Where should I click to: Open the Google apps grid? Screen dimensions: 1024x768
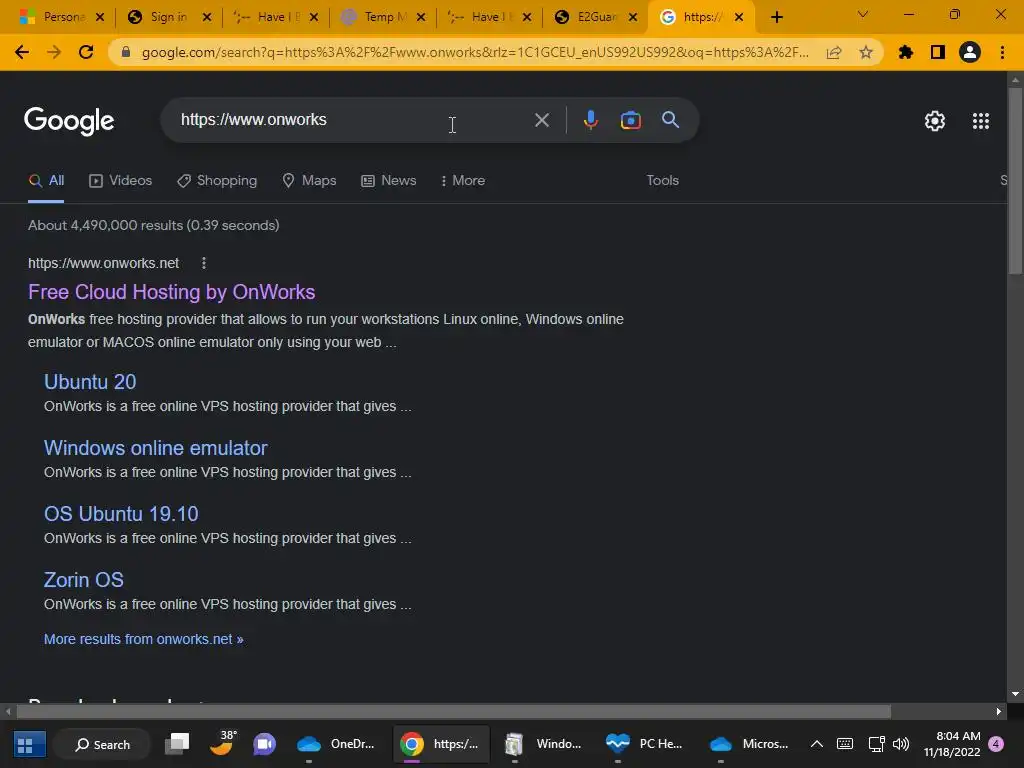[x=980, y=121]
